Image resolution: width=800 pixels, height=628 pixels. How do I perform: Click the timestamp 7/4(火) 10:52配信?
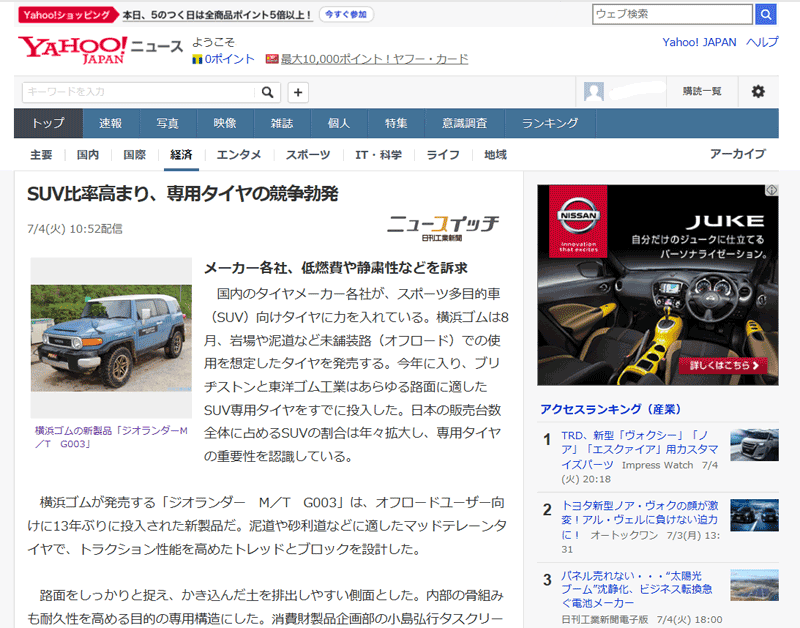coord(75,229)
